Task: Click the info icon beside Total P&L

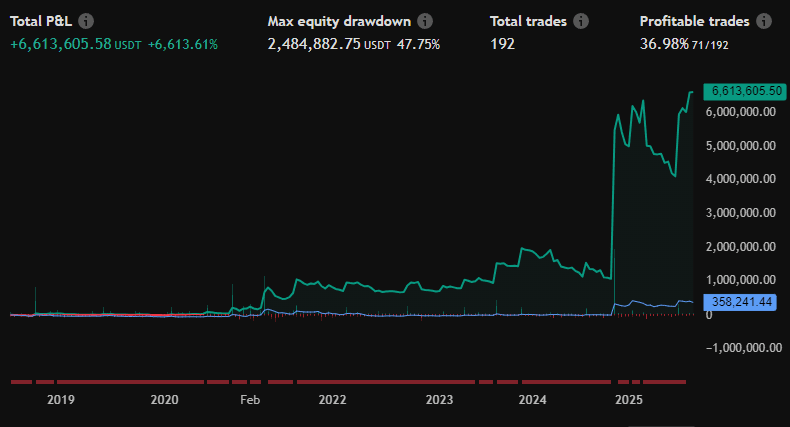Action: point(87,21)
